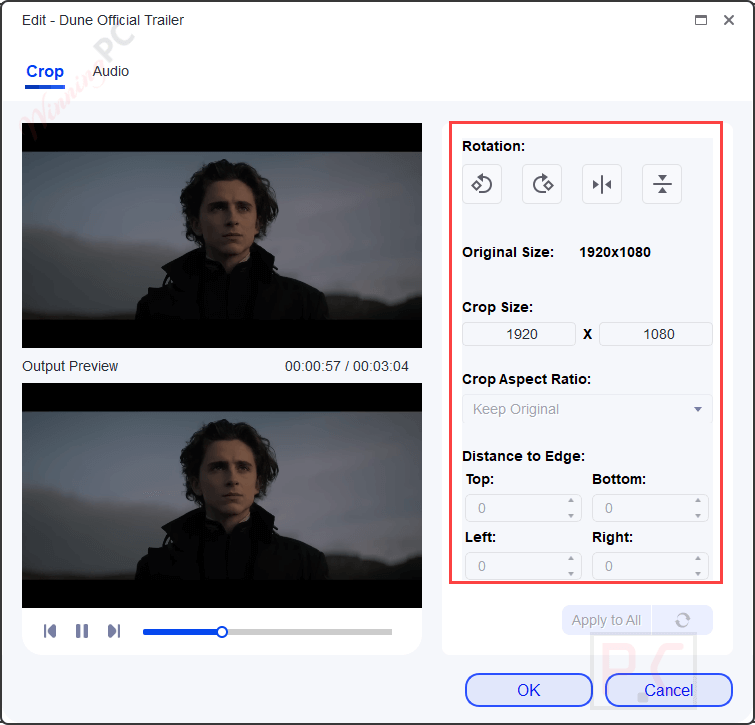Viewport: 755px width, 725px height.
Task: Increase the Right distance value
Action: tap(698, 558)
